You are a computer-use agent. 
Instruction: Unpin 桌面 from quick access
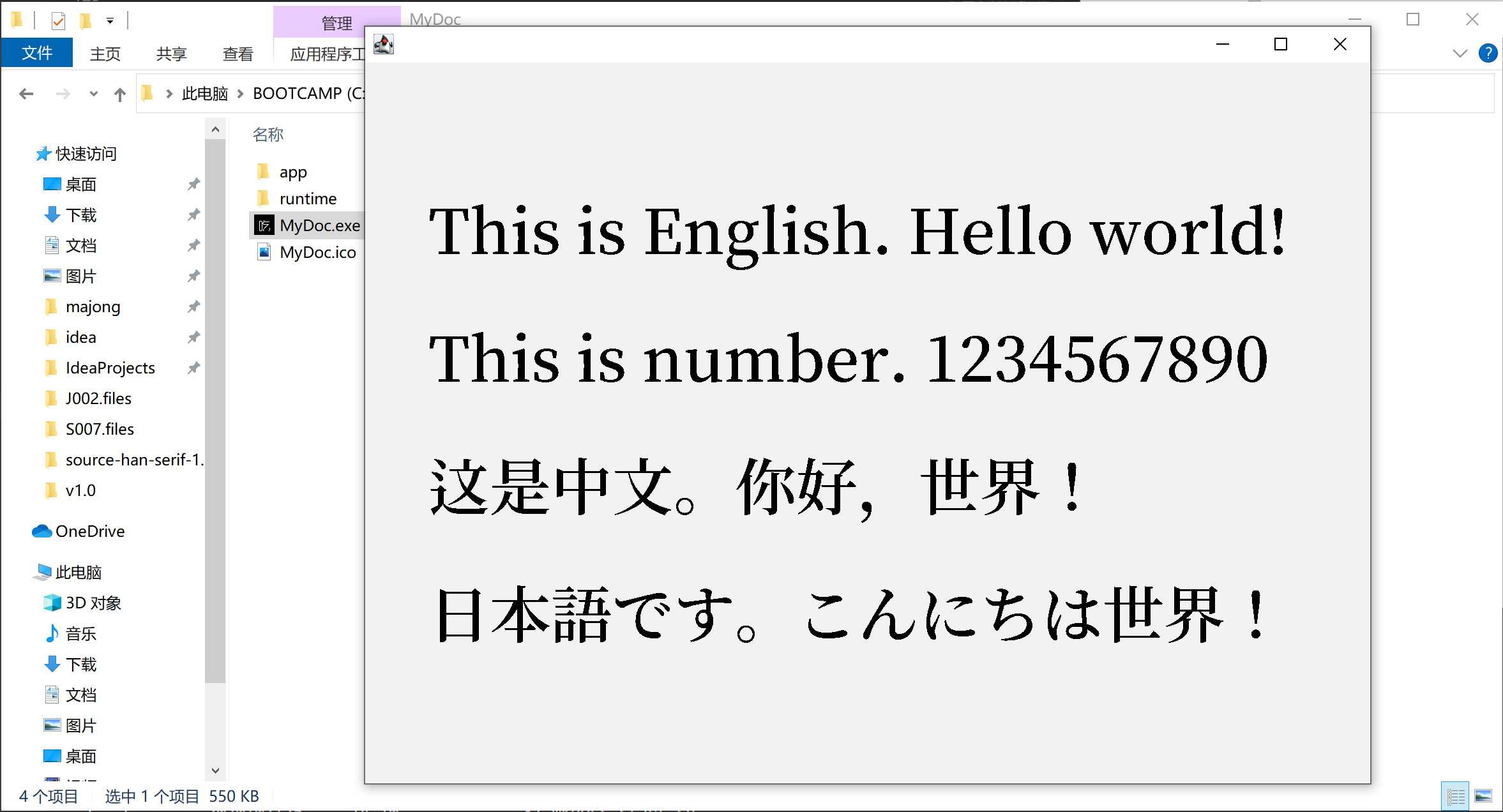pyautogui.click(x=193, y=184)
